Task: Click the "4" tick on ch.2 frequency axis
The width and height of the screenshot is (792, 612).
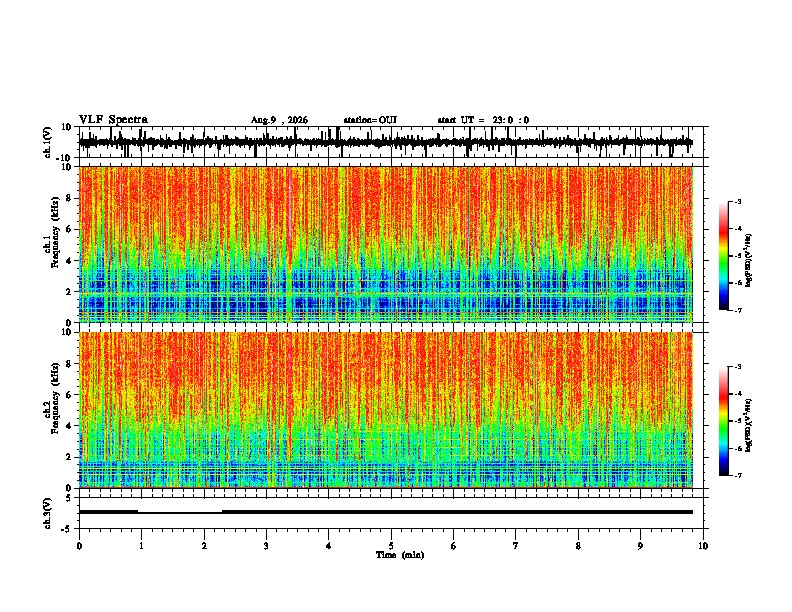Action: [x=69, y=426]
